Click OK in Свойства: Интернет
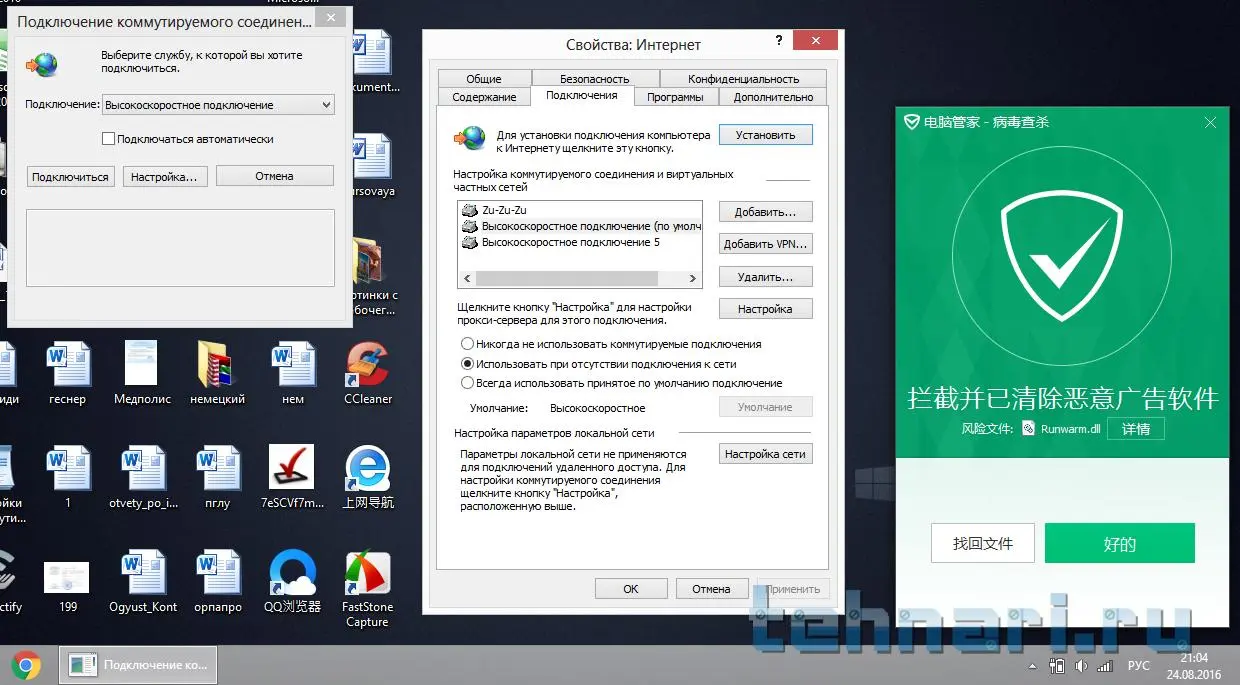Image resolution: width=1240 pixels, height=685 pixels. 631,589
